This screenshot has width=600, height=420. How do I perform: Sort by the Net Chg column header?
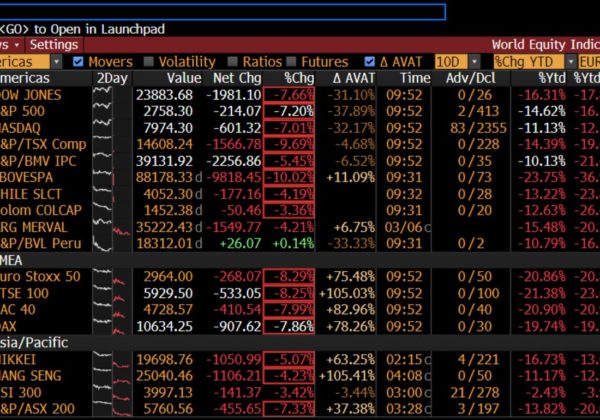[x=237, y=78]
